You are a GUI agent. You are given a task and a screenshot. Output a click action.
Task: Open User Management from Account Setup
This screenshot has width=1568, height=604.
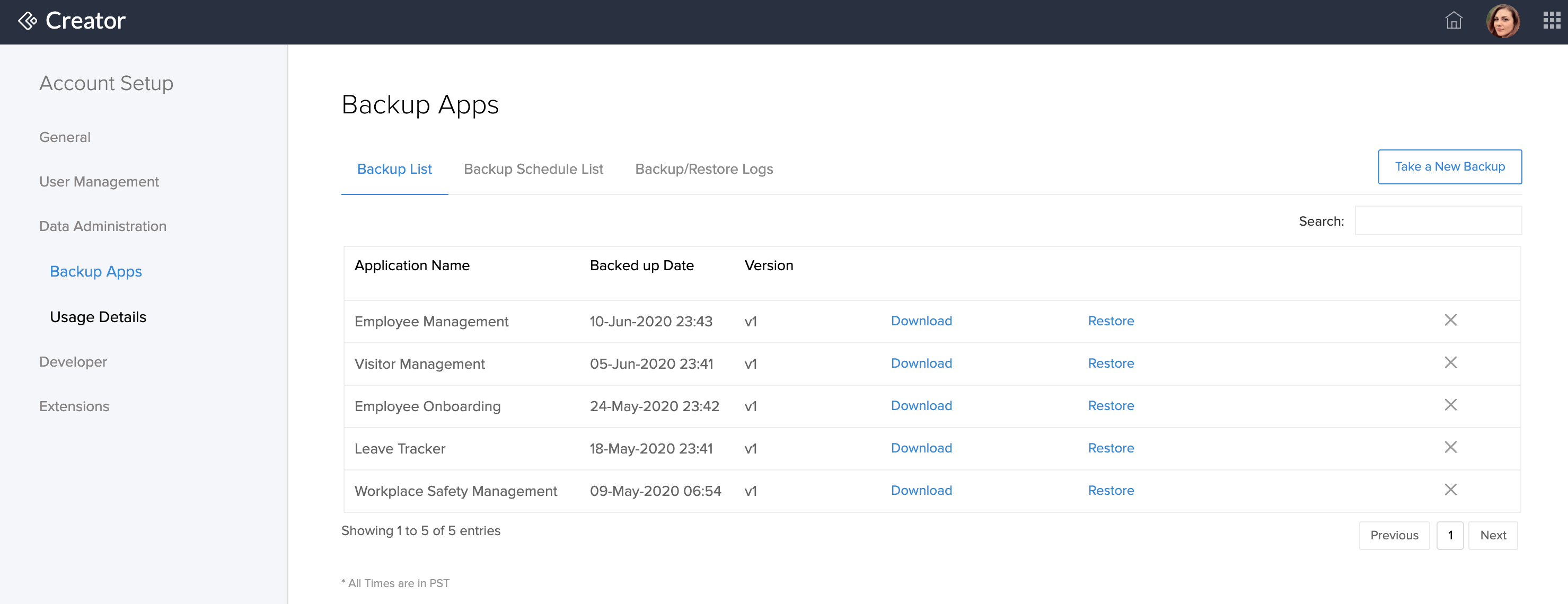tap(99, 181)
